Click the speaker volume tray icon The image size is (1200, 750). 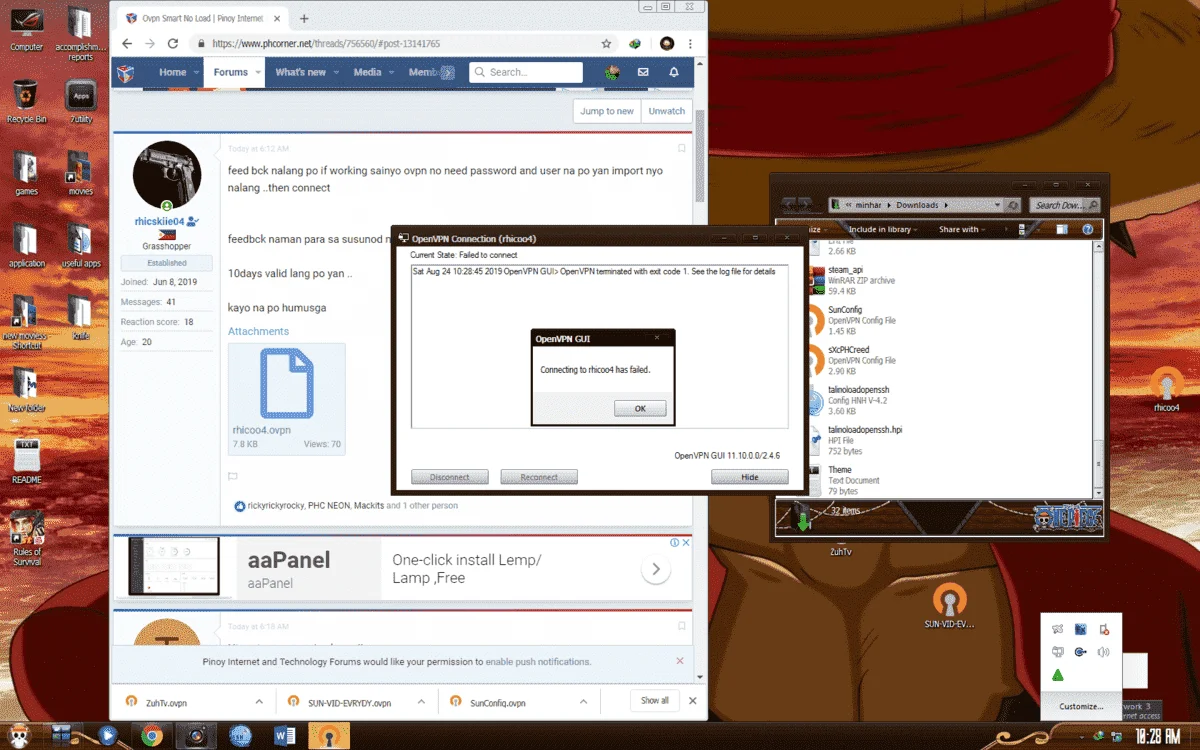pyautogui.click(x=1104, y=652)
